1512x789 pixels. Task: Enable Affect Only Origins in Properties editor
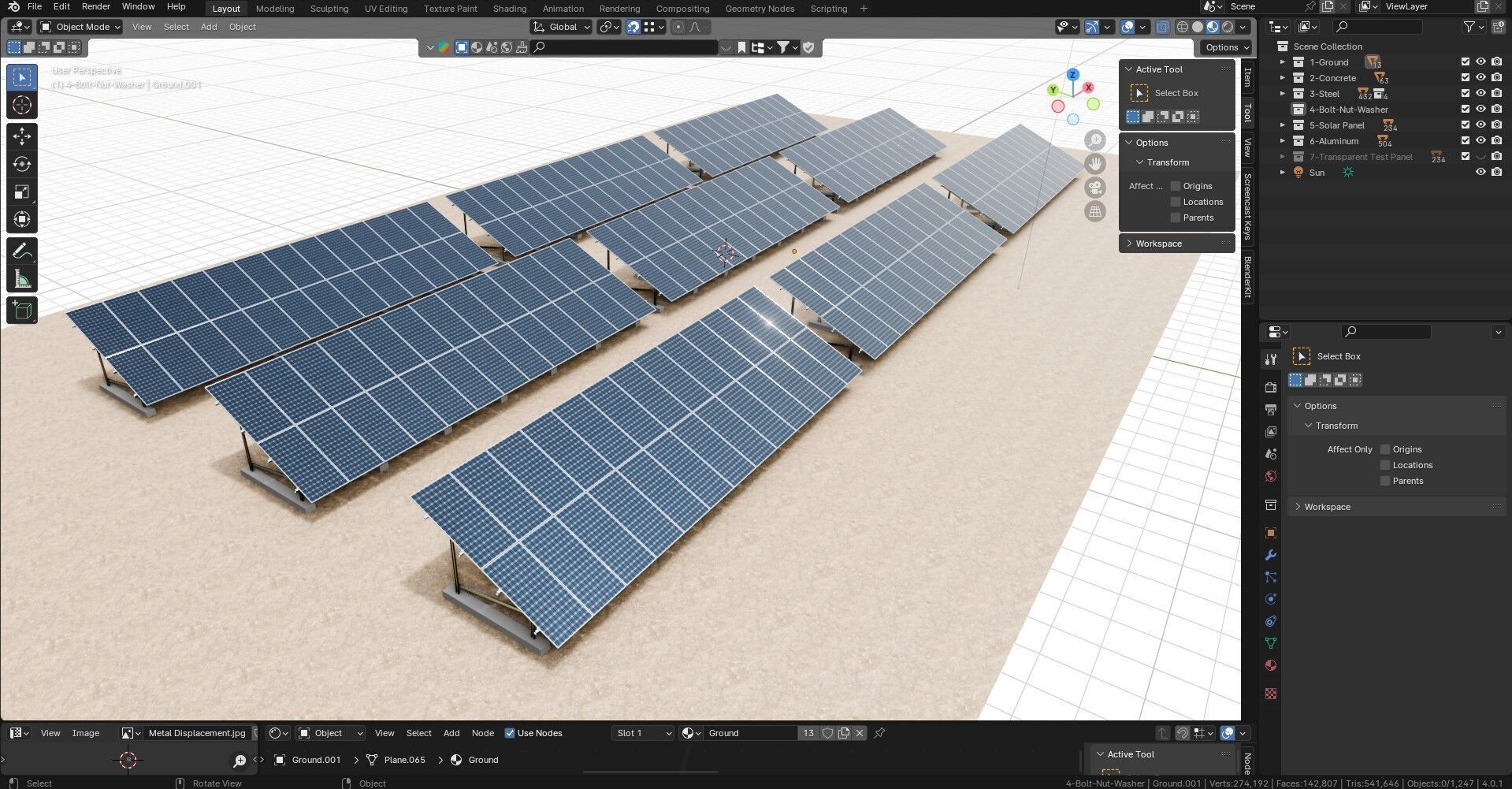coord(1385,449)
